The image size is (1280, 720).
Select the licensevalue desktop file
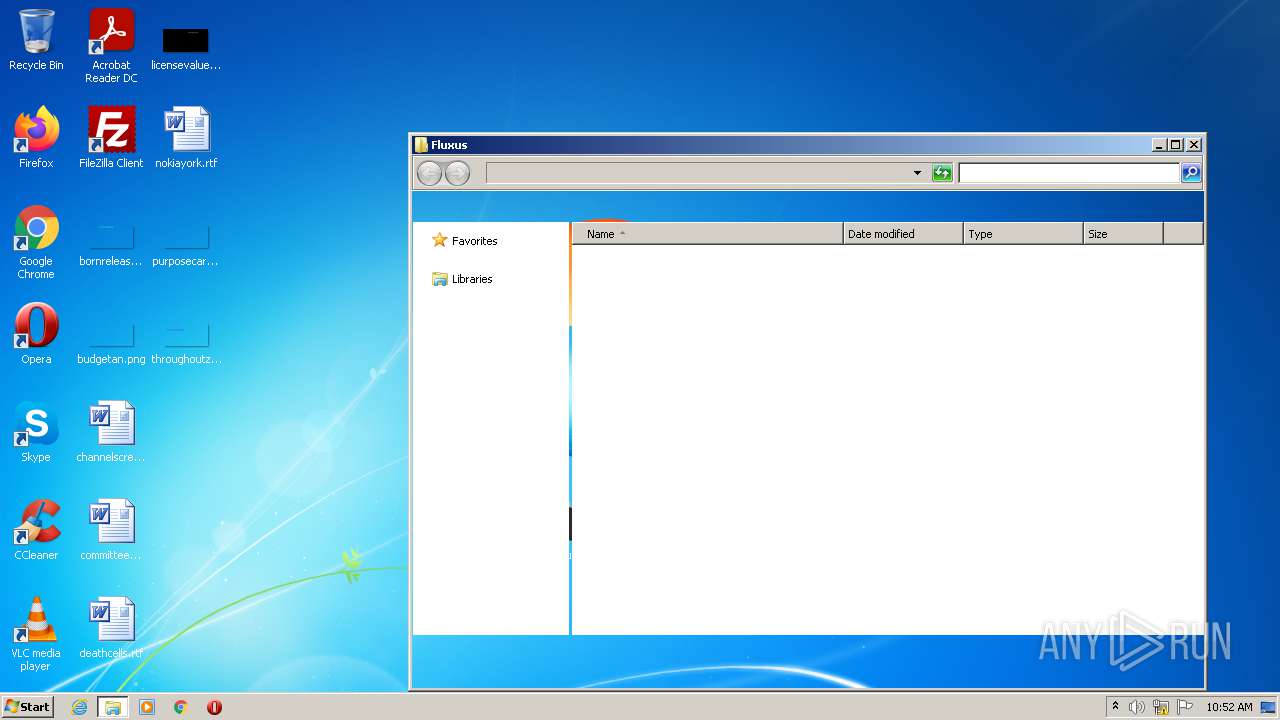[x=186, y=46]
